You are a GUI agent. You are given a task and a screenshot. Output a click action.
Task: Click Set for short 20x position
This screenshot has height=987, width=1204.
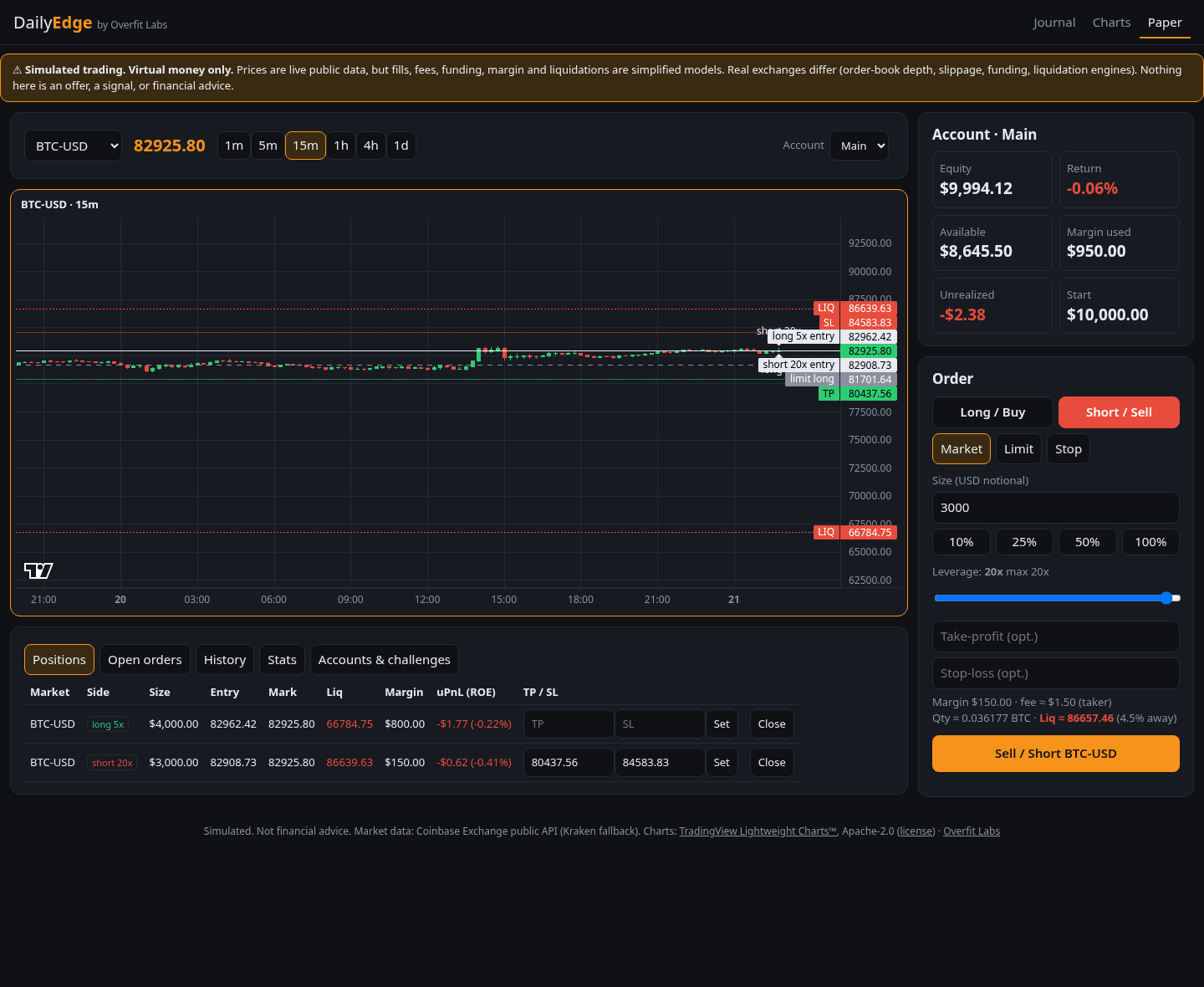pos(722,763)
